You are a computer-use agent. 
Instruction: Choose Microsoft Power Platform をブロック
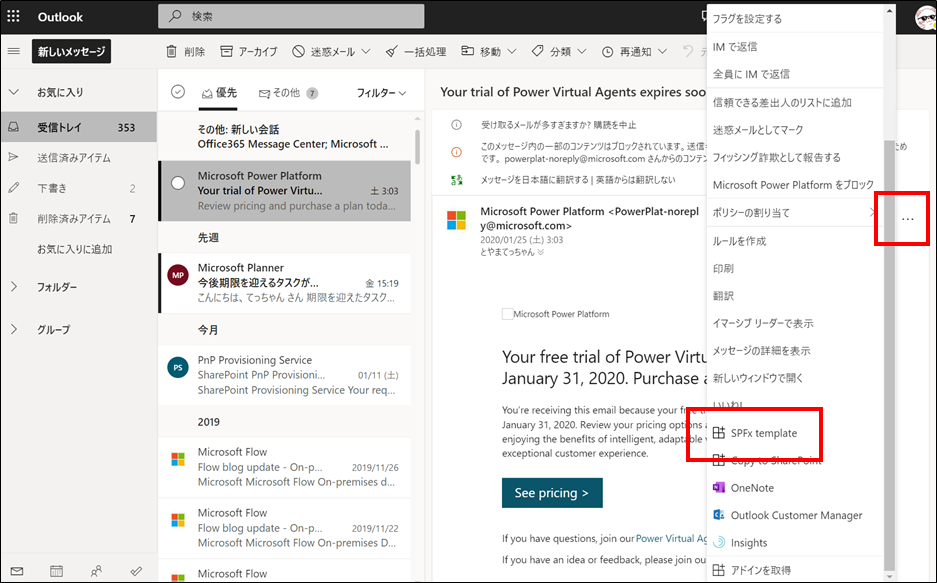coord(795,185)
